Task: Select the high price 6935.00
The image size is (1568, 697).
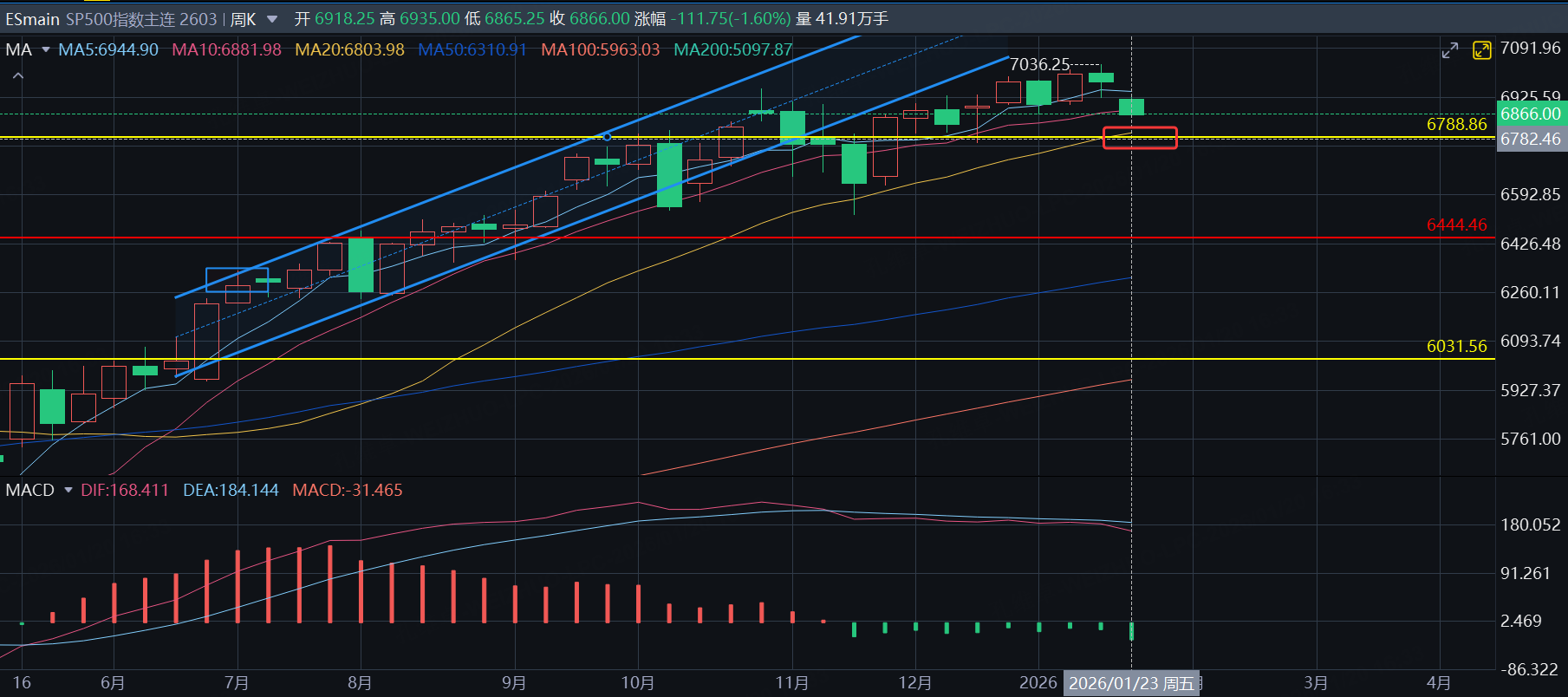Action: pyautogui.click(x=430, y=19)
